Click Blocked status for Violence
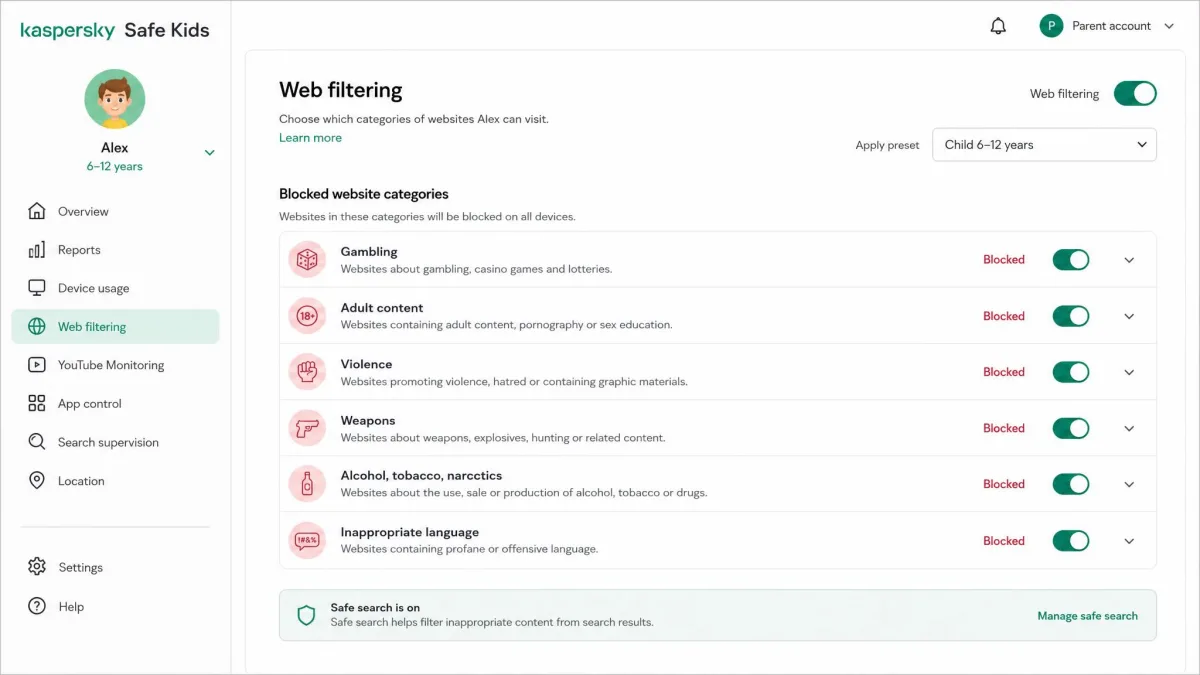The width and height of the screenshot is (1200, 675). [1003, 372]
